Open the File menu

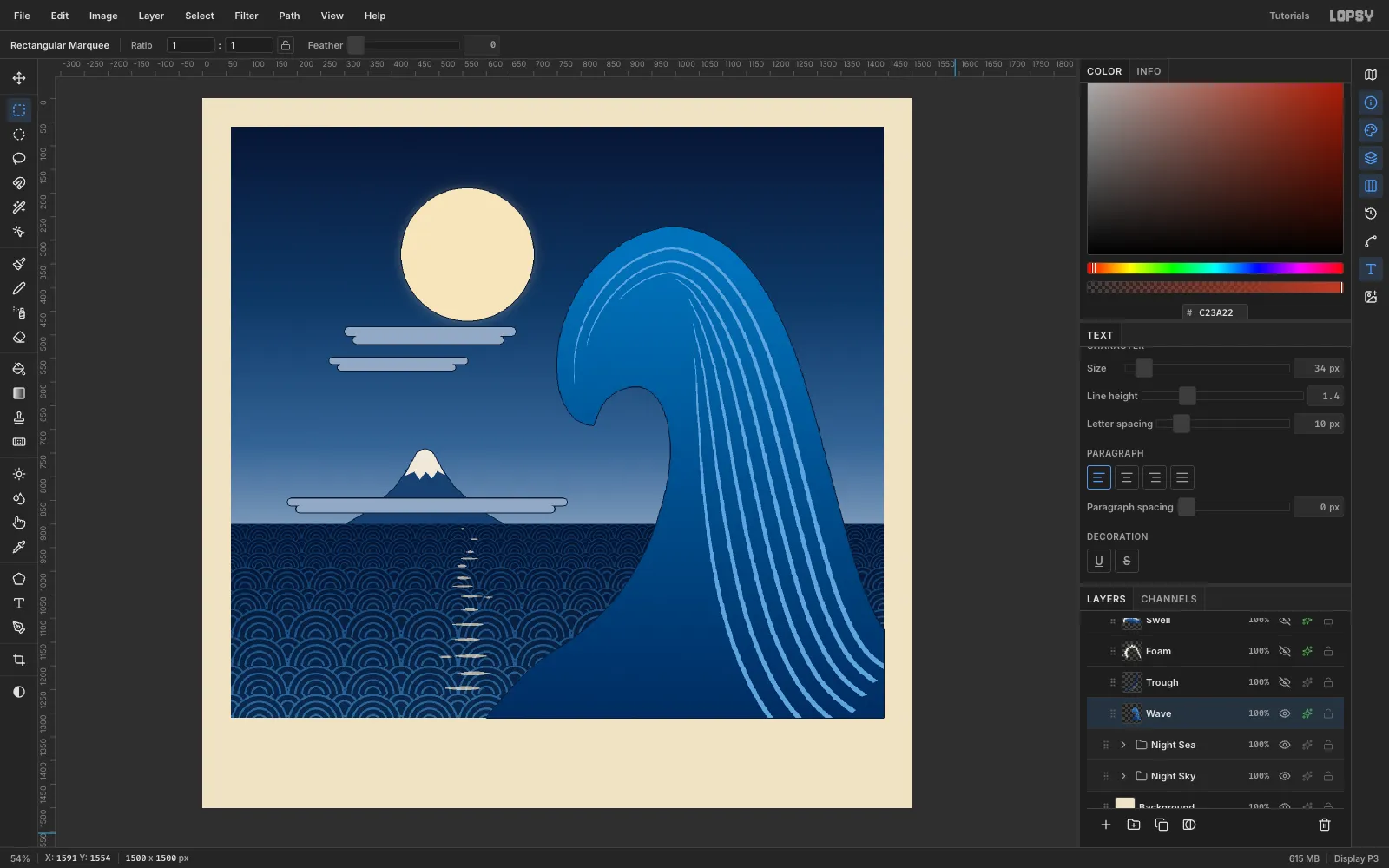(22, 16)
